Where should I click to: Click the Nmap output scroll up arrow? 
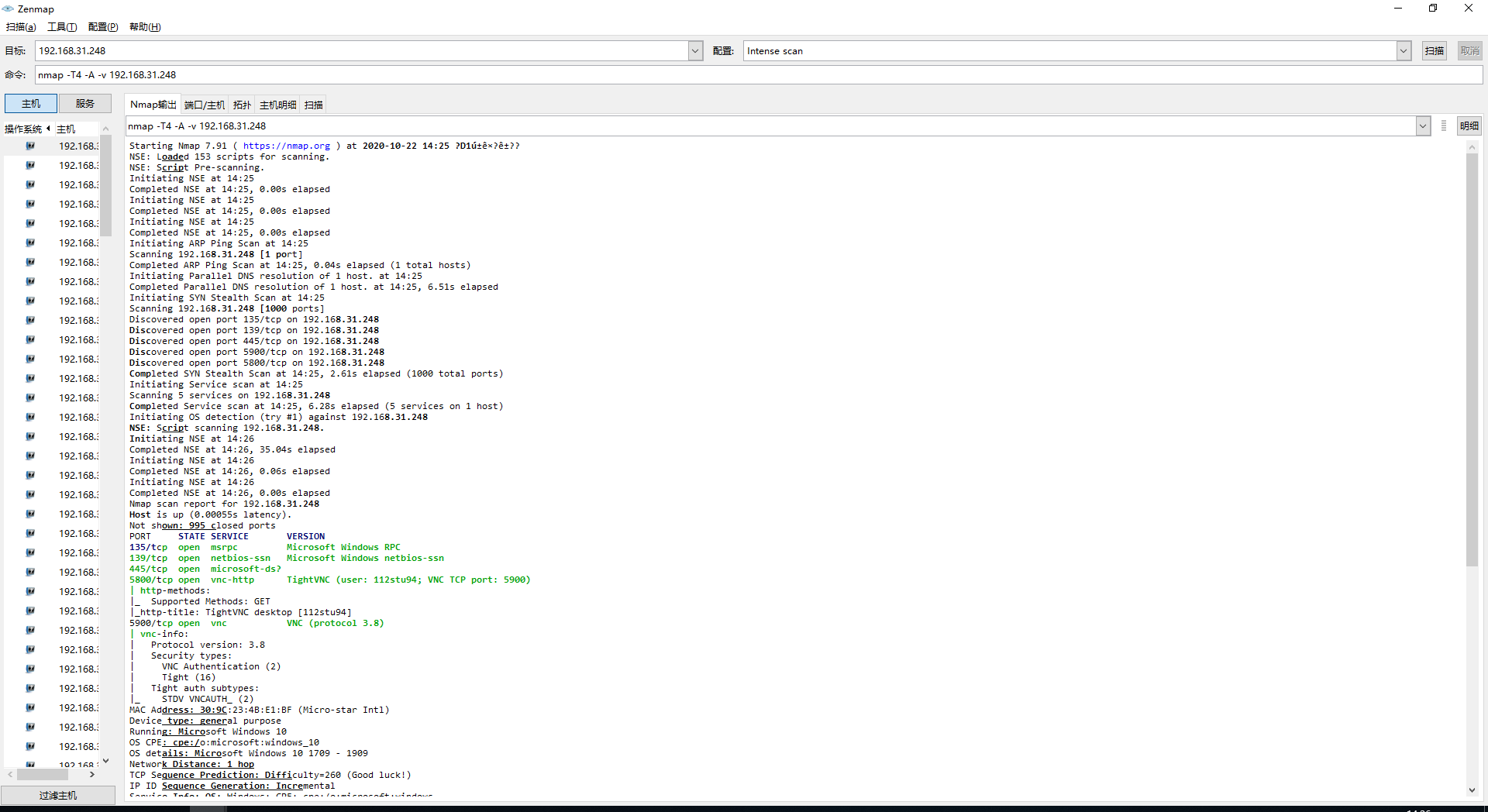(x=1472, y=146)
